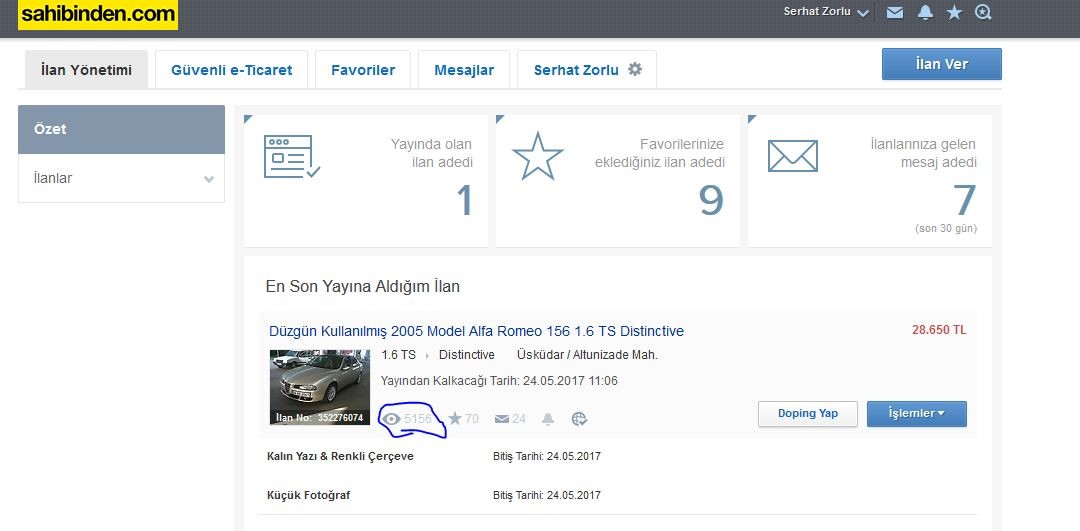Image resolution: width=1080 pixels, height=531 pixels.
Task: Open favorites star icon in header
Action: [x=954, y=13]
